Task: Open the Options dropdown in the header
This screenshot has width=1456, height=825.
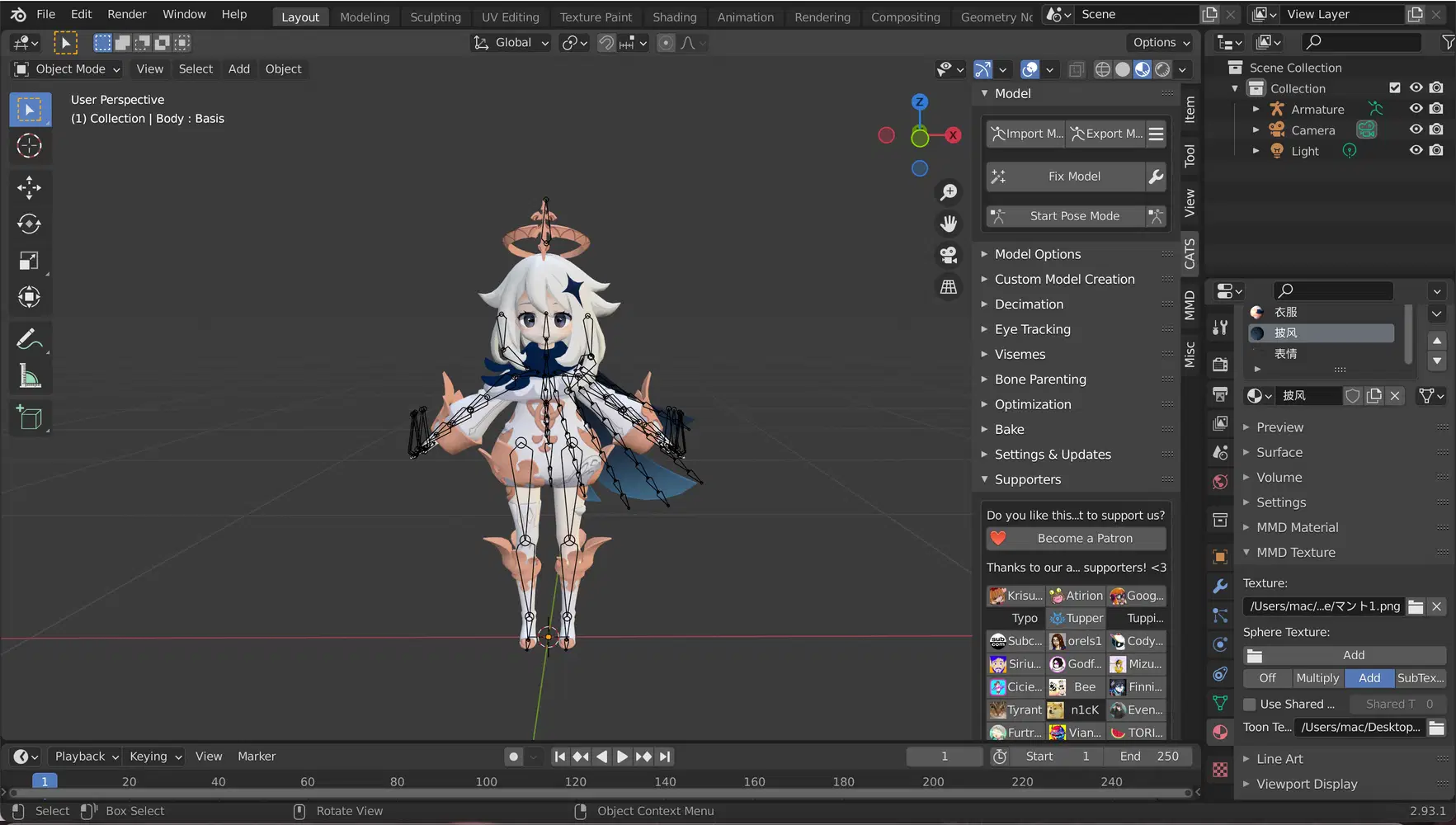Action: (x=1160, y=42)
